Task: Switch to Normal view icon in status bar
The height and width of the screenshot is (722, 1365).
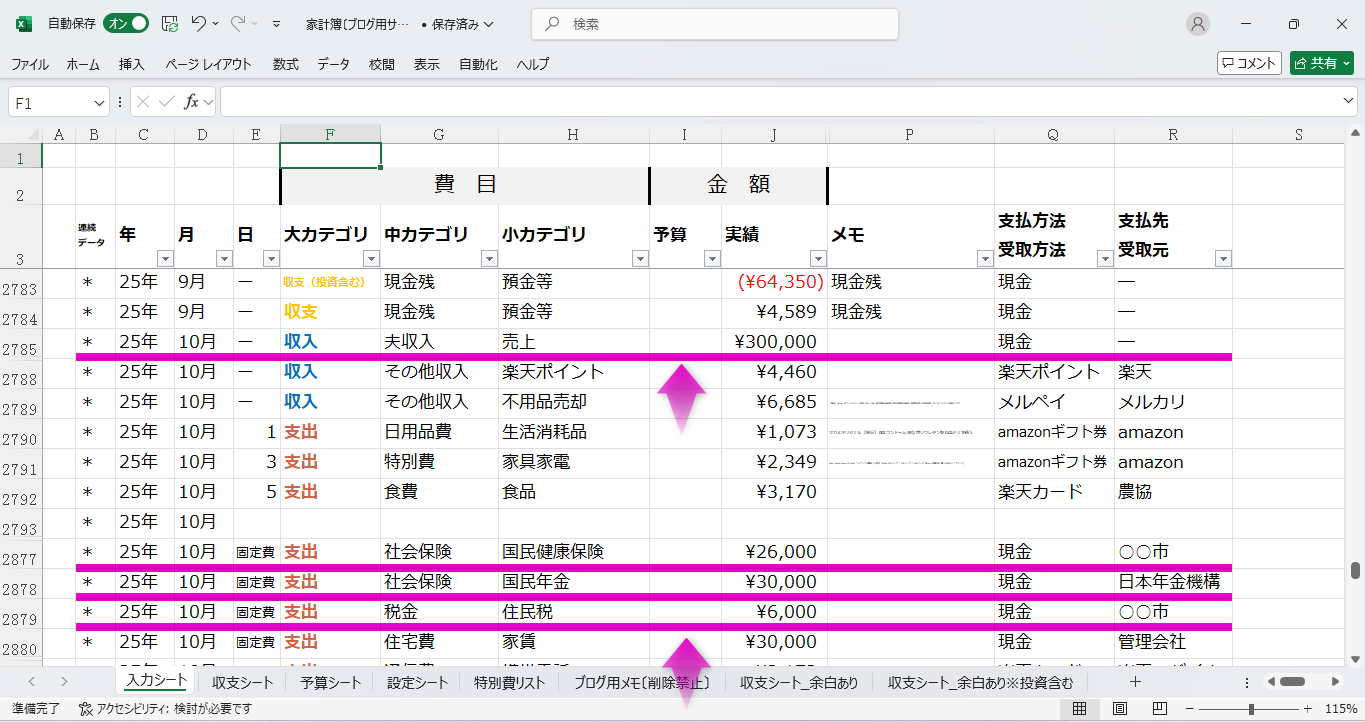Action: (x=1080, y=709)
